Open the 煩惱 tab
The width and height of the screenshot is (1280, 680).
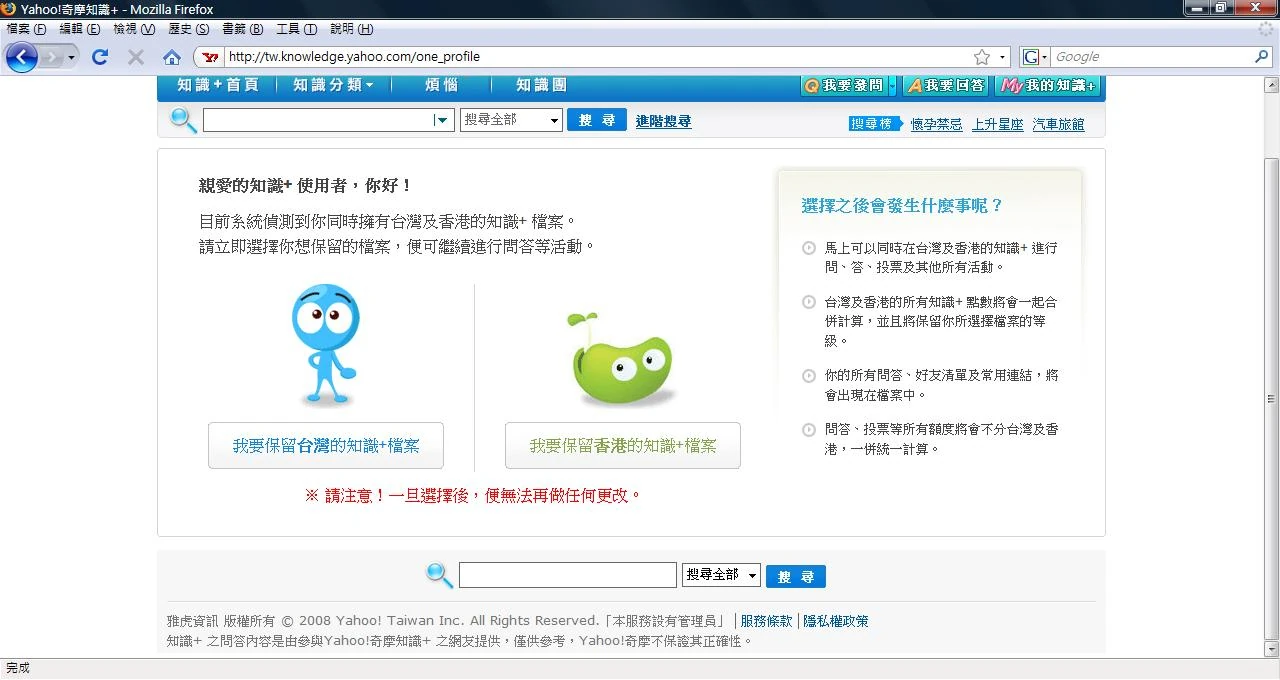pos(441,86)
